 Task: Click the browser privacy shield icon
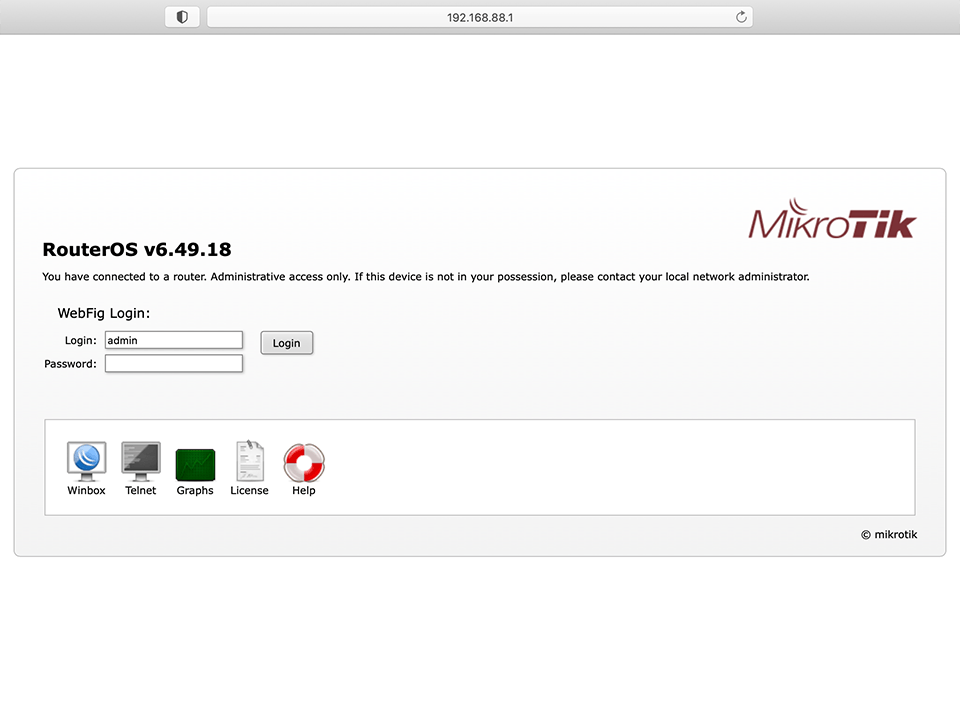point(182,17)
